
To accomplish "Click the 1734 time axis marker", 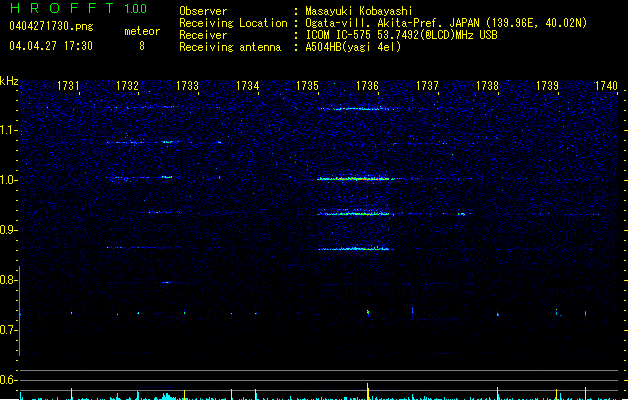I will [248, 86].
